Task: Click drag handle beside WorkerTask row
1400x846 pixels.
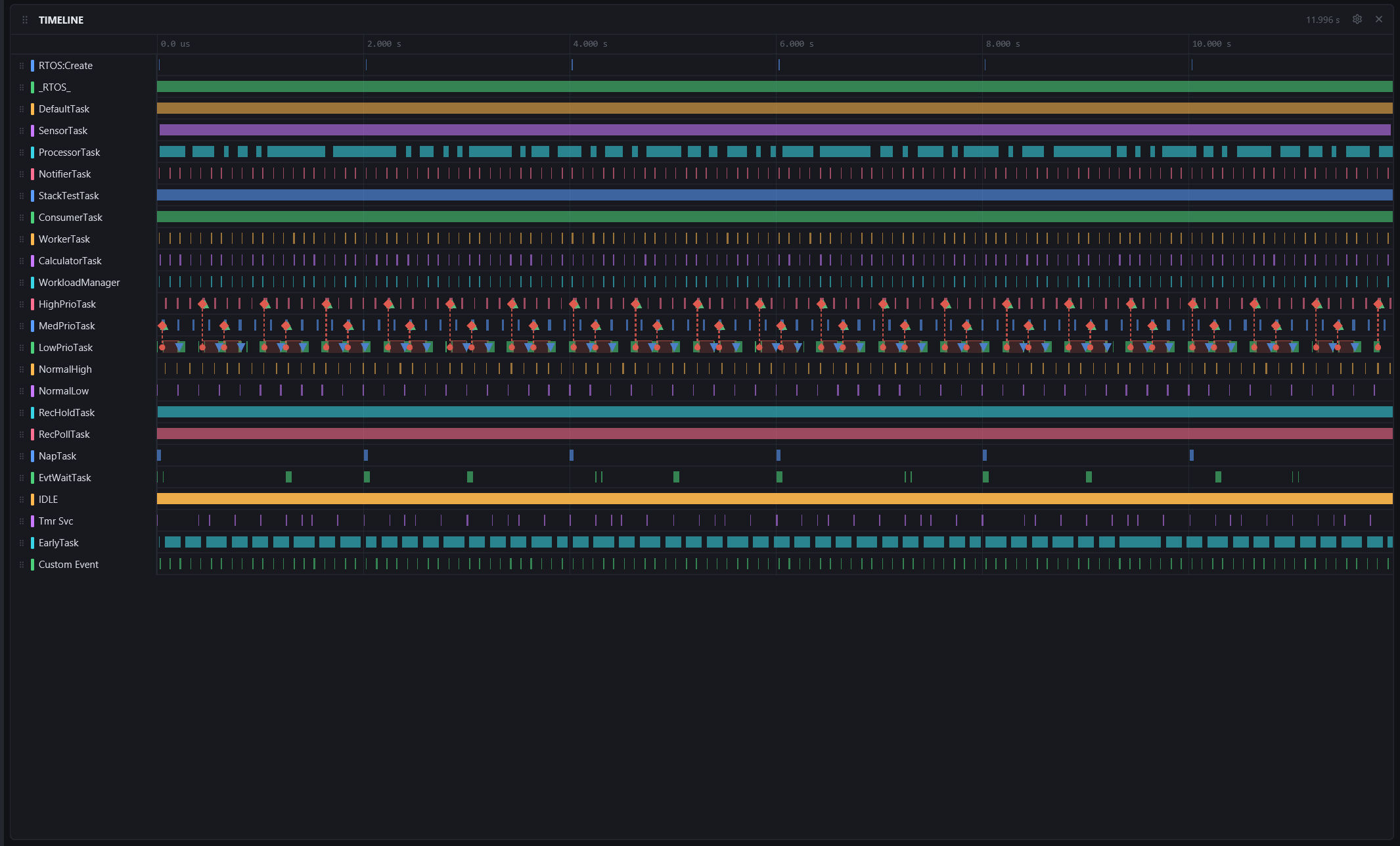Action: 22,239
